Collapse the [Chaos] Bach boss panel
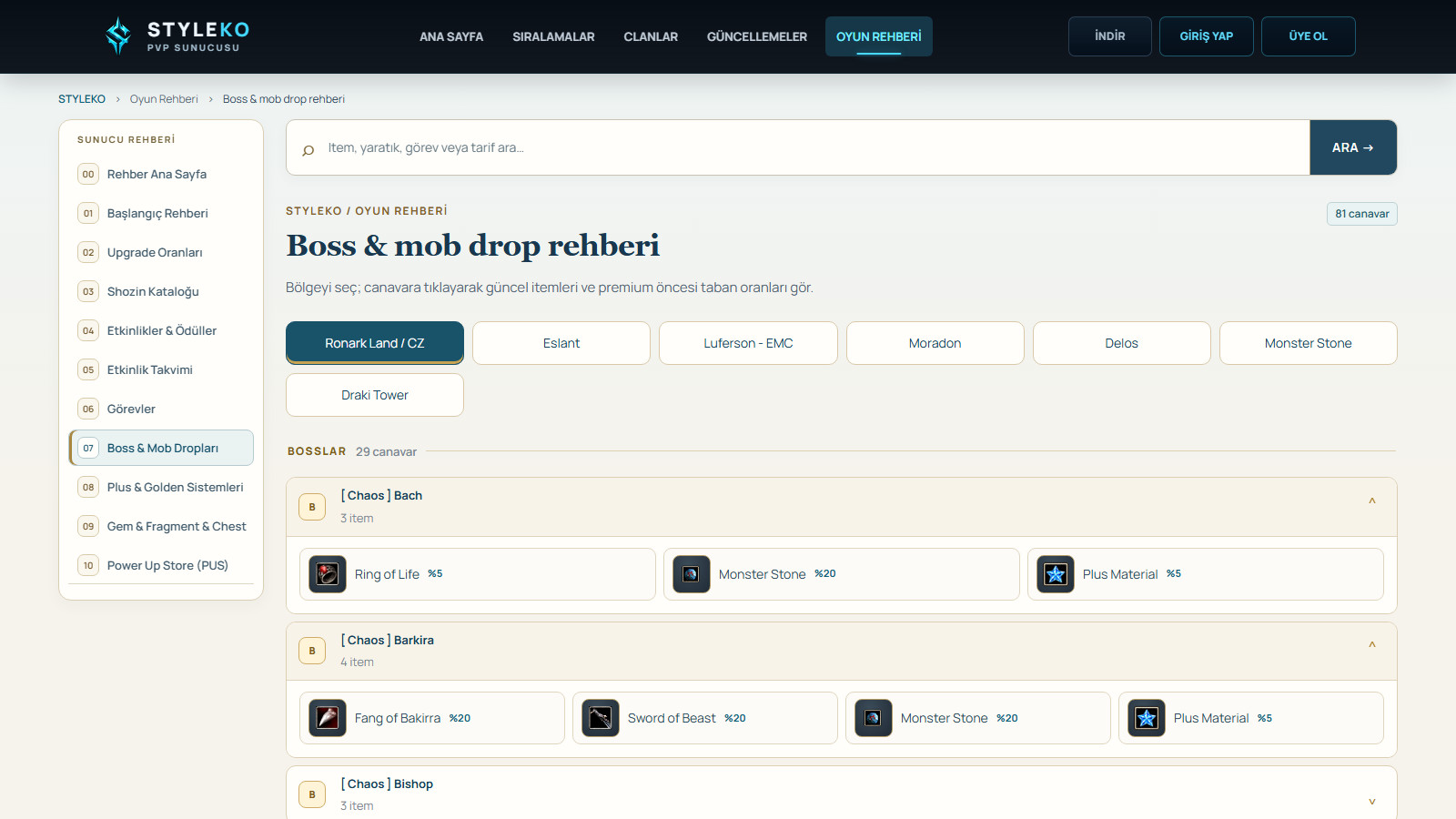Viewport: 1456px width, 819px height. pos(1372,501)
